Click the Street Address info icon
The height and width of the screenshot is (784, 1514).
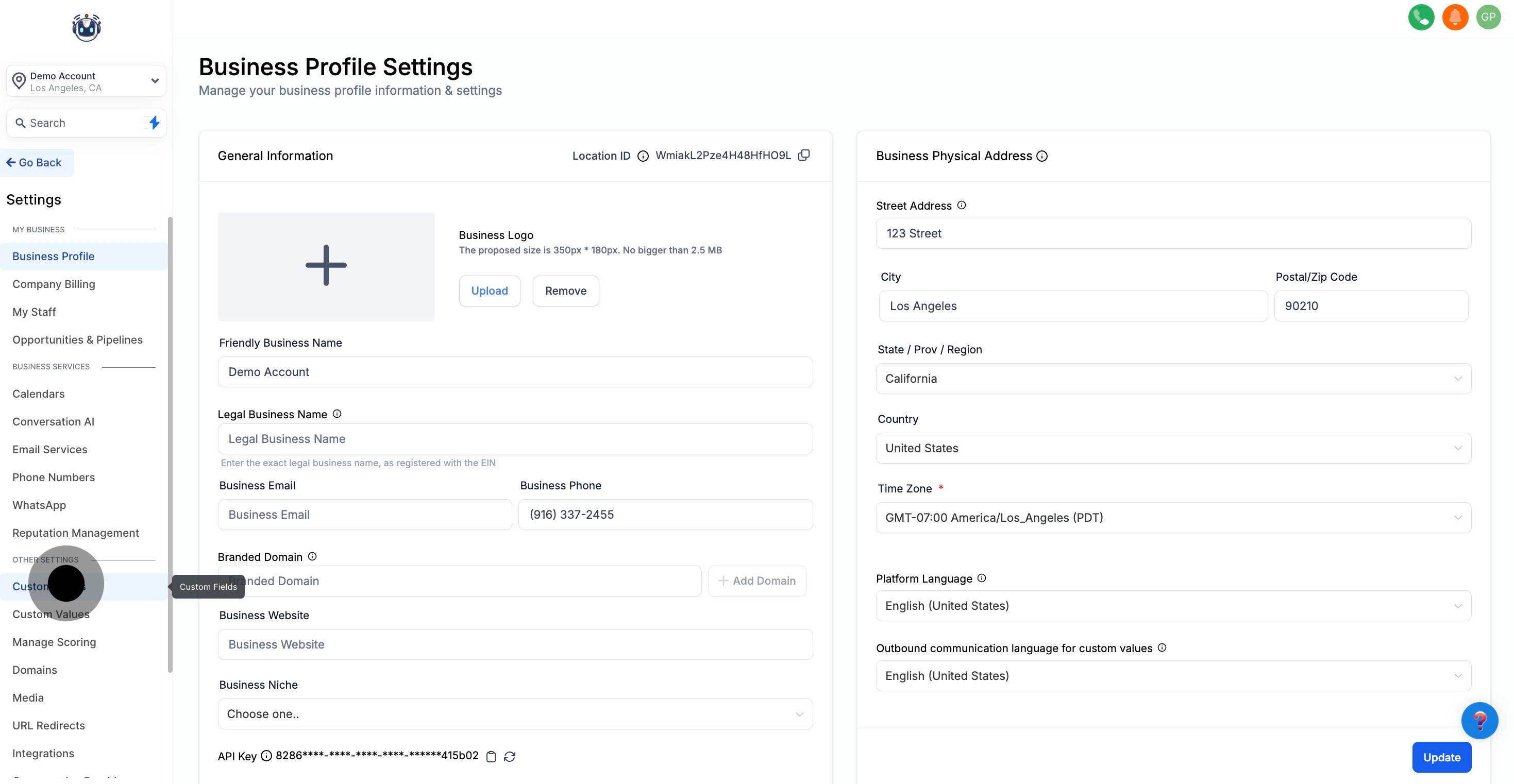point(962,205)
